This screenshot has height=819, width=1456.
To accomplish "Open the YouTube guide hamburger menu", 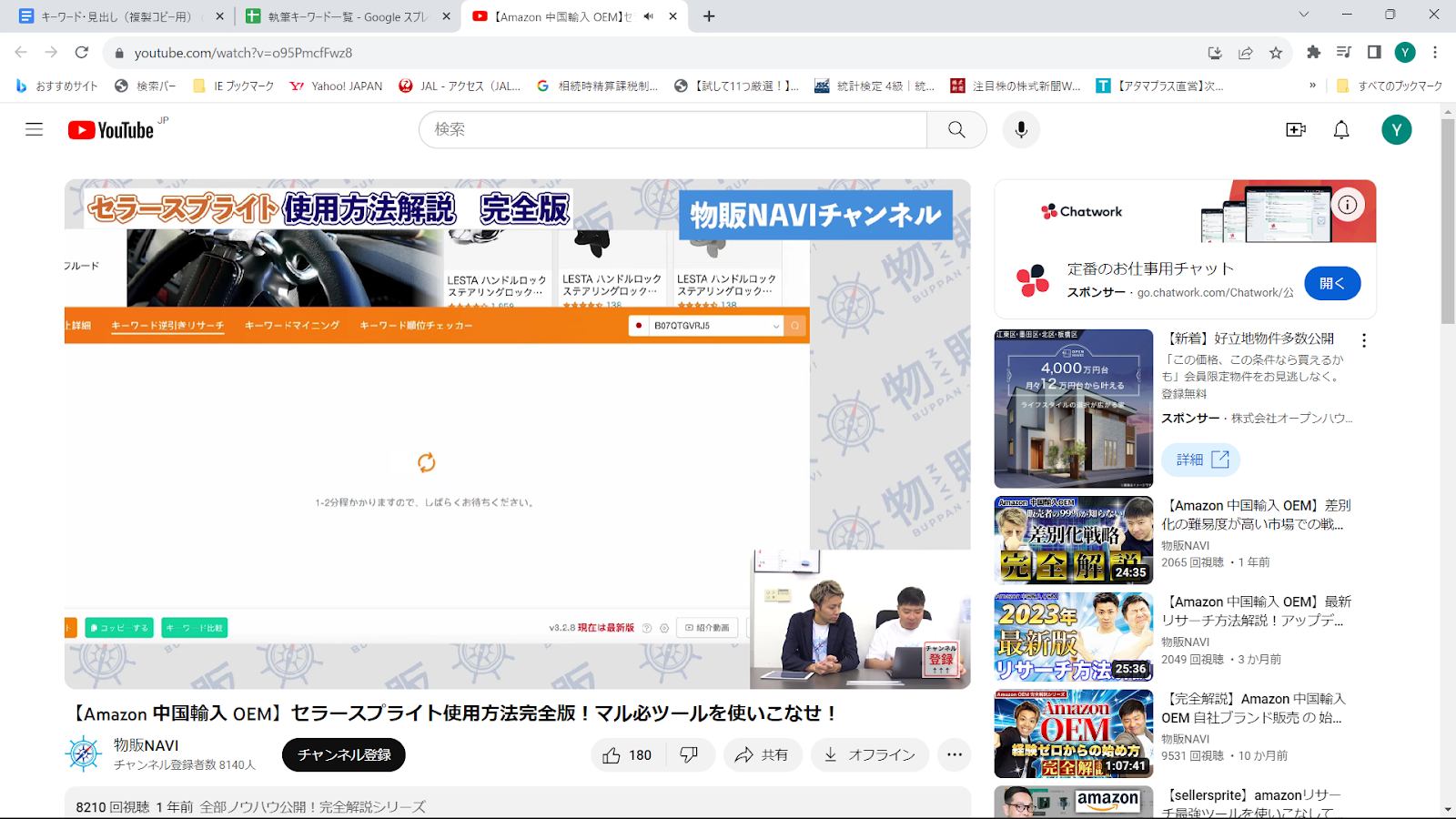I will pyautogui.click(x=34, y=129).
